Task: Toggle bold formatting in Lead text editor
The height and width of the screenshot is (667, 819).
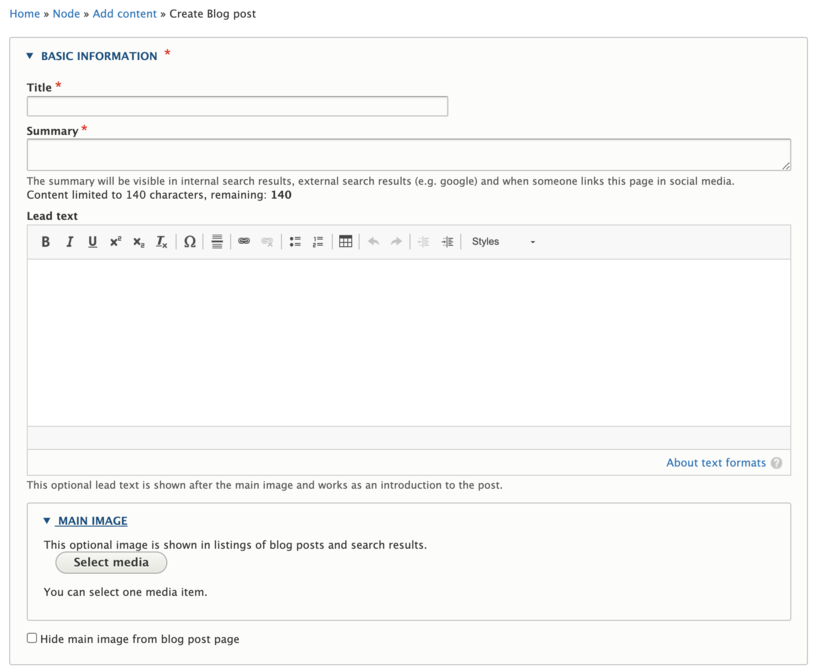Action: click(x=46, y=242)
